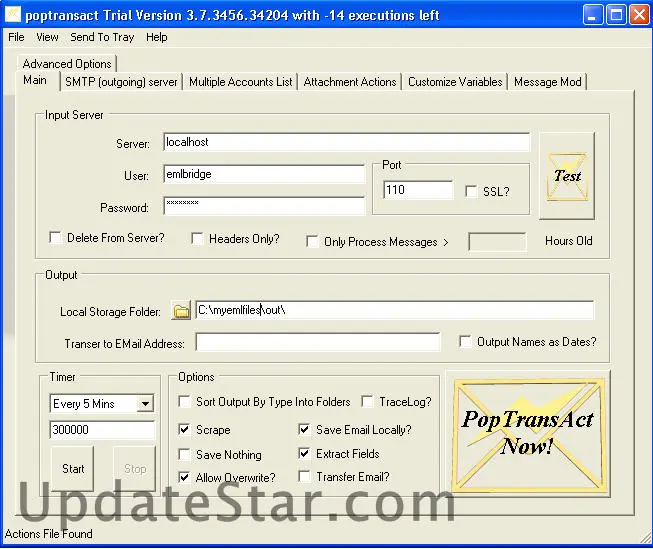653x549 pixels.
Task: Maximize the poptransact window
Action: 616,15
